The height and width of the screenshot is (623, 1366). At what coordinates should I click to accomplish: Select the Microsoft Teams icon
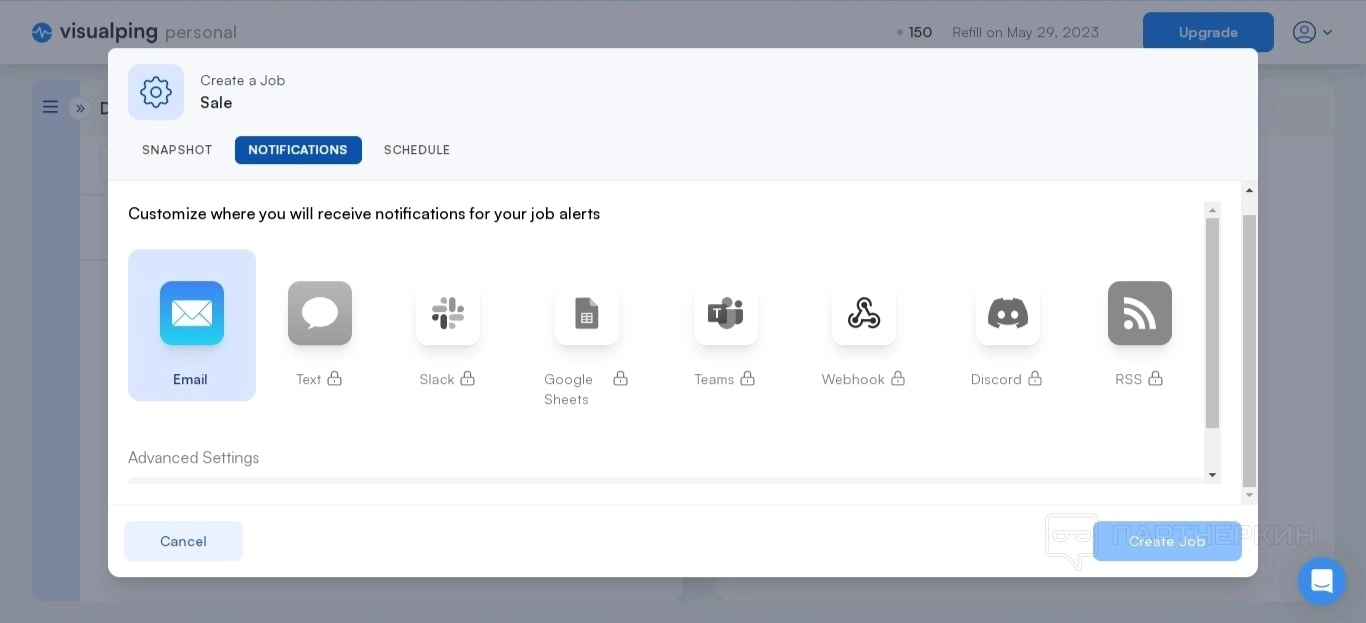tap(726, 313)
